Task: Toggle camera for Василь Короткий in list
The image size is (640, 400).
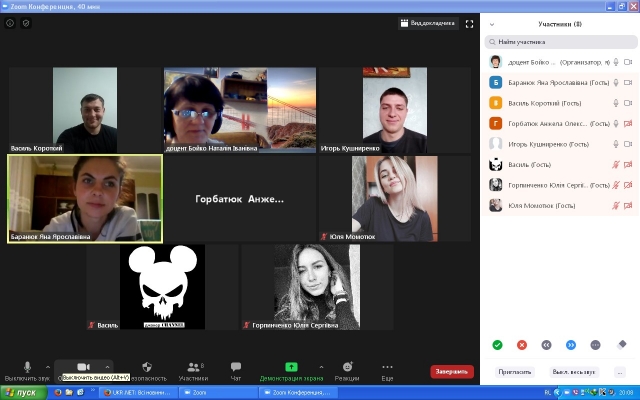Action: click(x=628, y=103)
